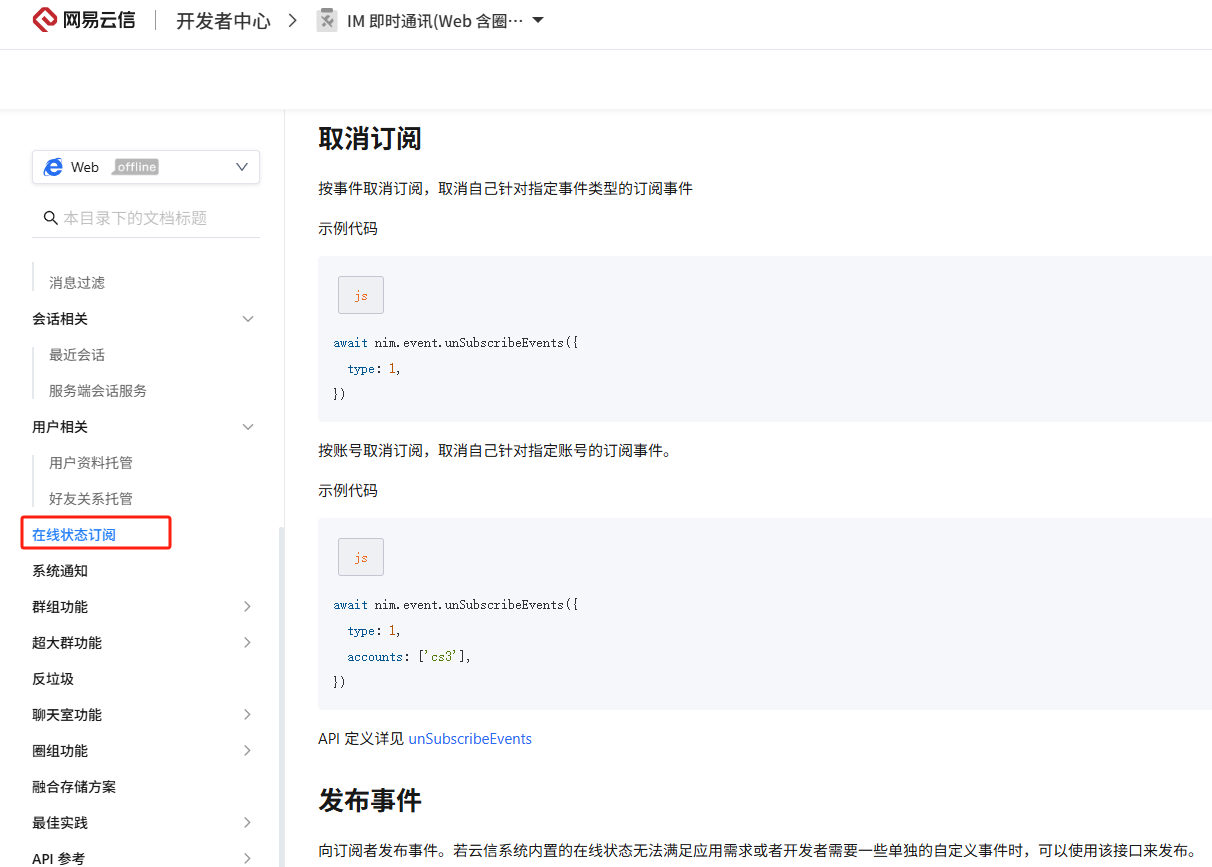Click the 发布事件 heading
The width and height of the screenshot is (1212, 867).
tap(370, 800)
